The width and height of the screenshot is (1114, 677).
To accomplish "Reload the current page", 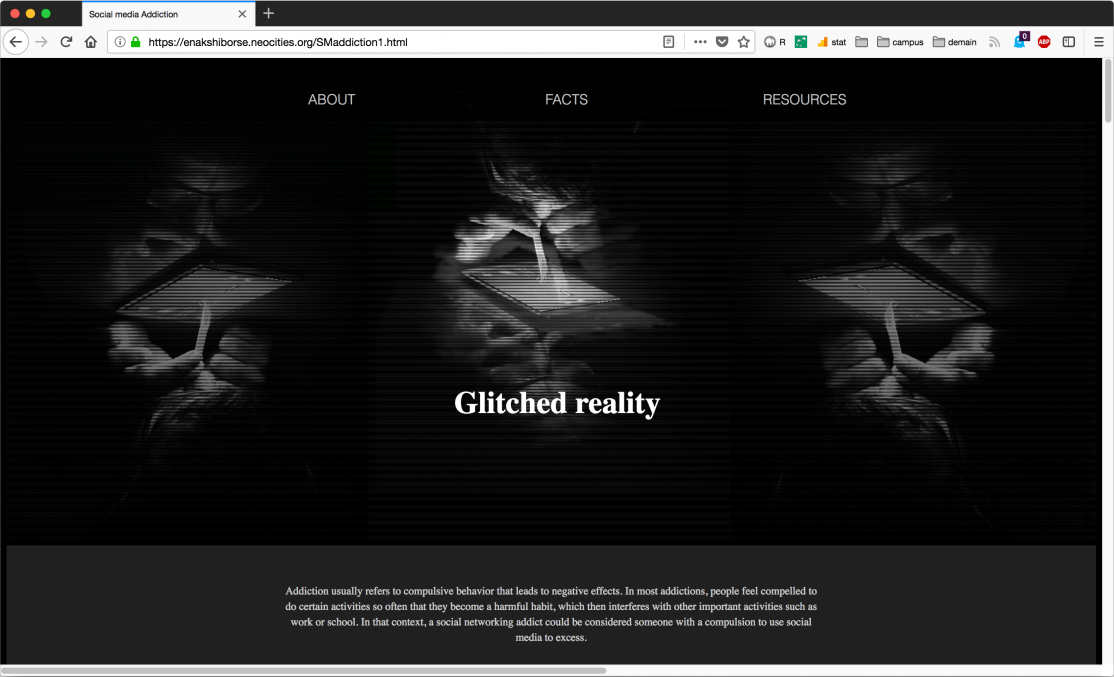I will (66, 42).
